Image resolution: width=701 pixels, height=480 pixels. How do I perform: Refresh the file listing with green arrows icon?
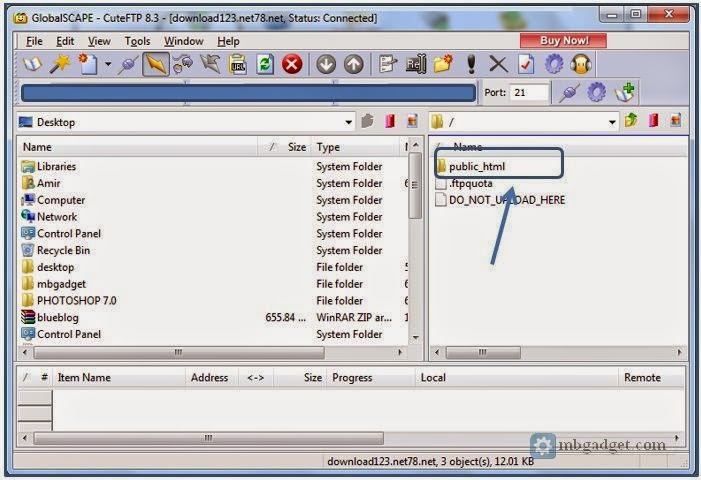265,64
